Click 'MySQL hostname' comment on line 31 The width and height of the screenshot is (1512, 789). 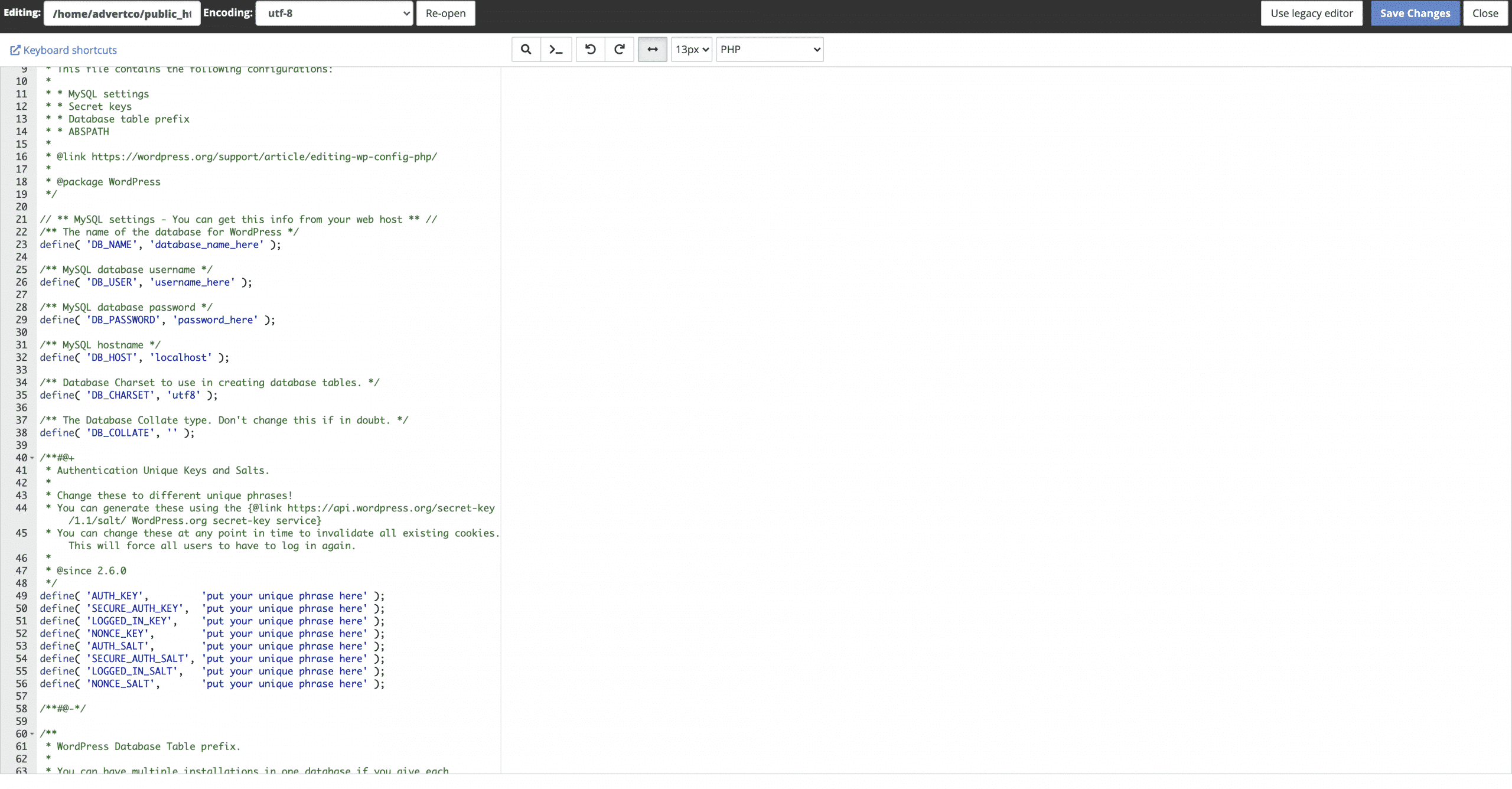tap(103, 345)
